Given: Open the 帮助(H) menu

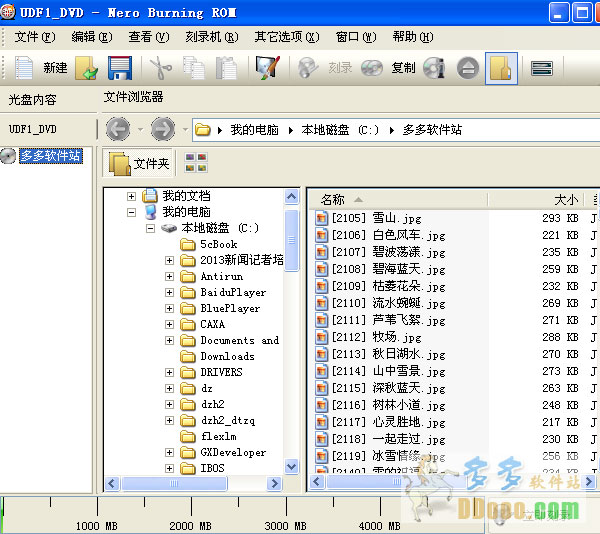Looking at the screenshot, I should point(413,37).
